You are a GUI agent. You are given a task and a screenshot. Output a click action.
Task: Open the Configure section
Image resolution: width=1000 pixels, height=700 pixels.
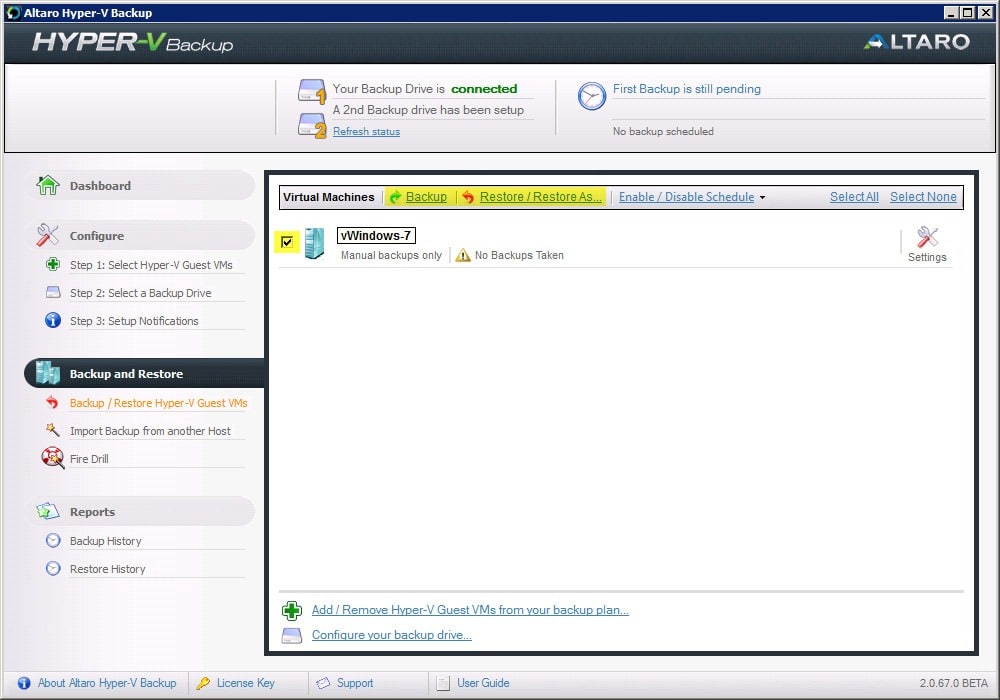(x=140, y=235)
